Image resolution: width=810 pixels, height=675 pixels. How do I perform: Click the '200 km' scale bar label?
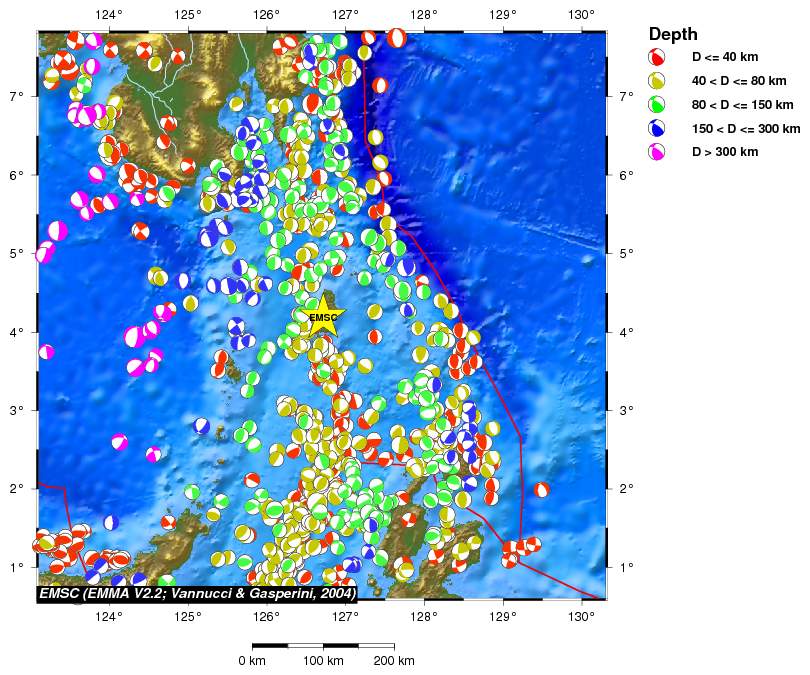pyautogui.click(x=393, y=661)
